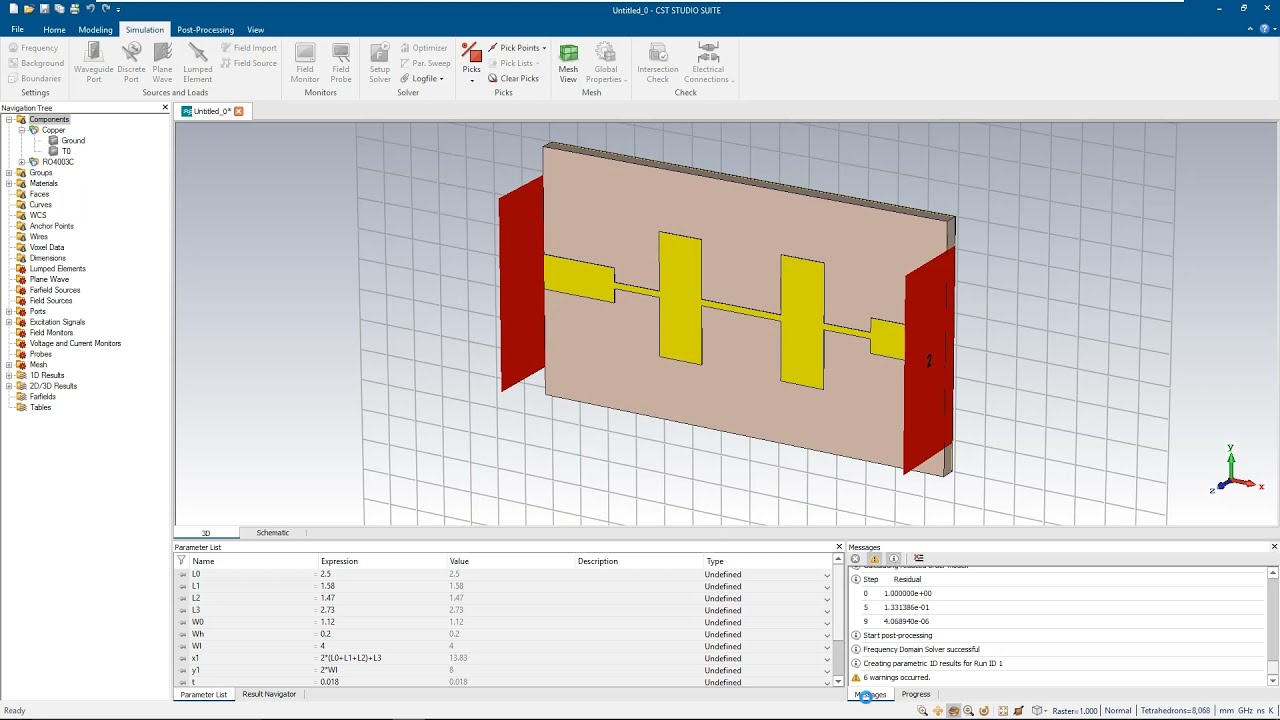Image resolution: width=1280 pixels, height=720 pixels.
Task: Click the Undo icon in title bar
Action: [90, 9]
